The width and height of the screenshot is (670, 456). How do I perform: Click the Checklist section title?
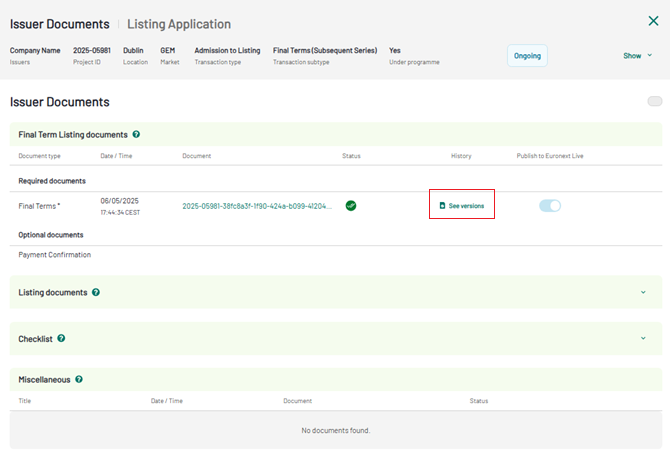click(35, 338)
